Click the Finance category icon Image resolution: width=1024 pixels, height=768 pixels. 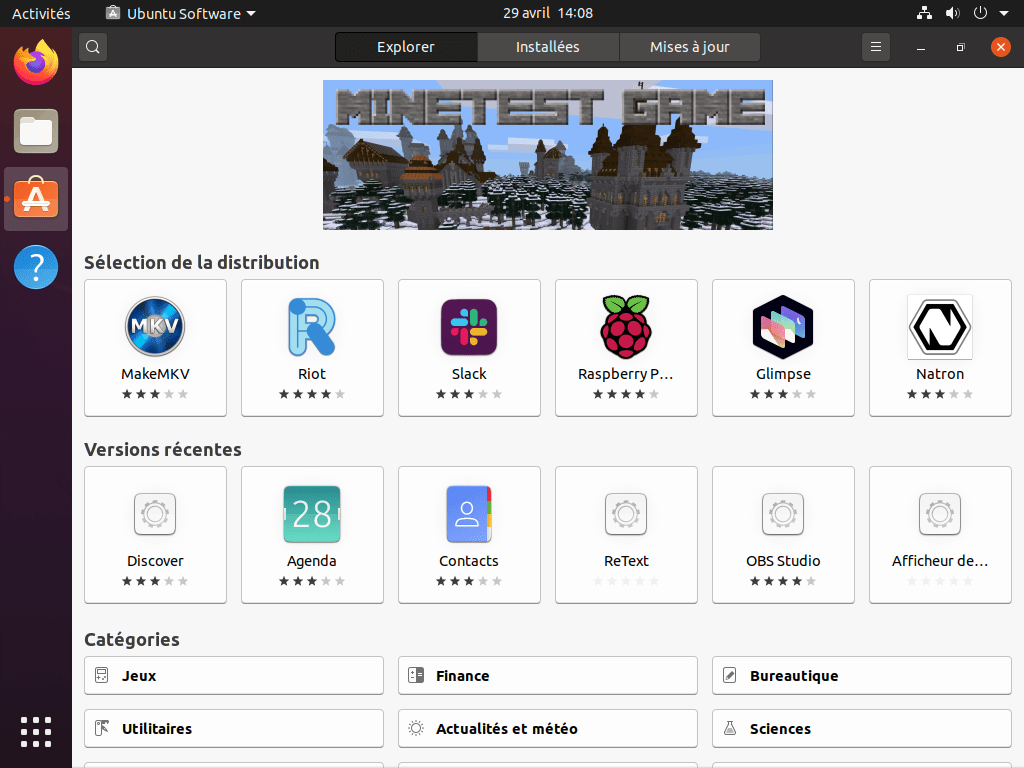pos(416,675)
